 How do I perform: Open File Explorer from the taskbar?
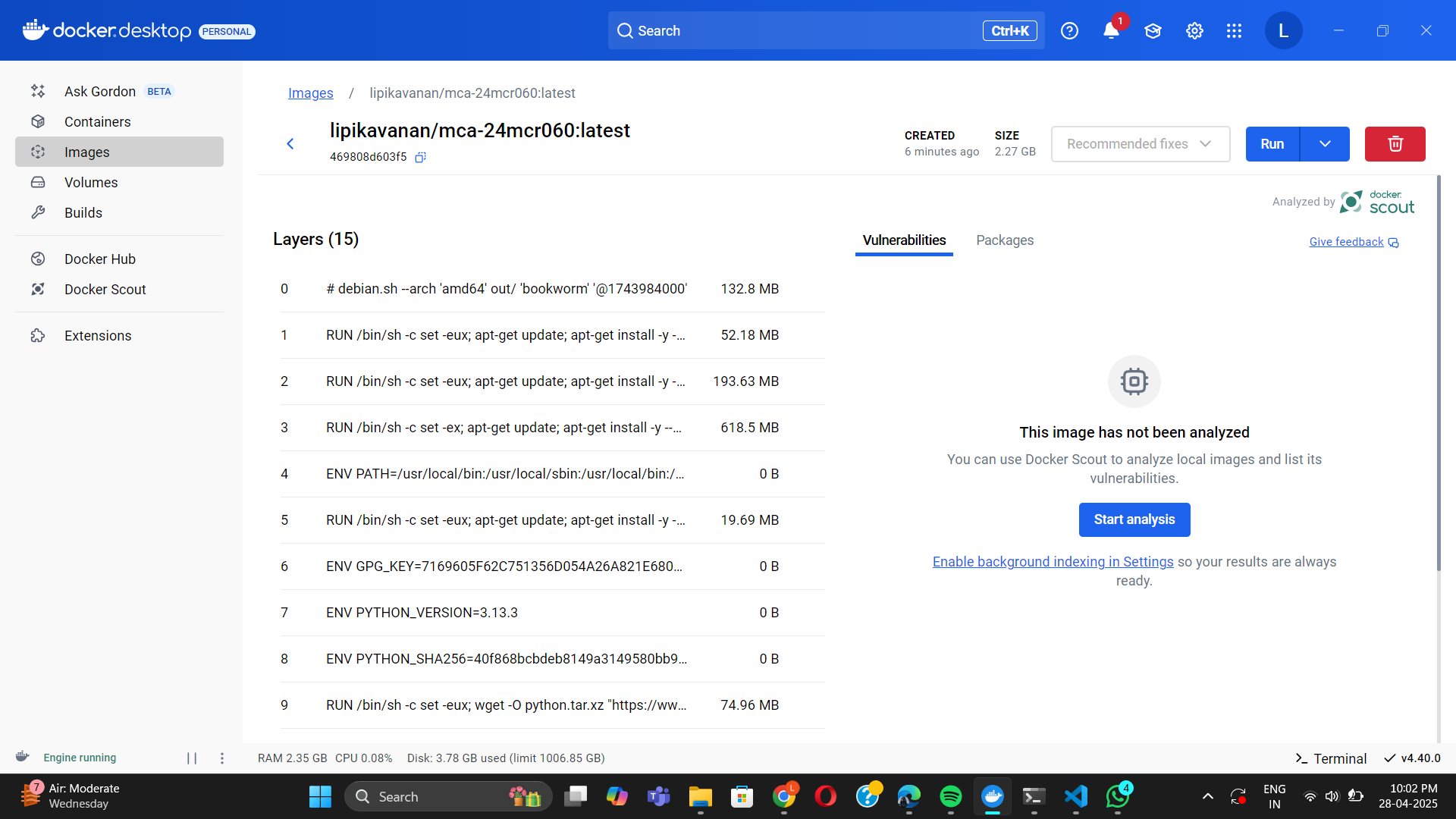tap(701, 796)
